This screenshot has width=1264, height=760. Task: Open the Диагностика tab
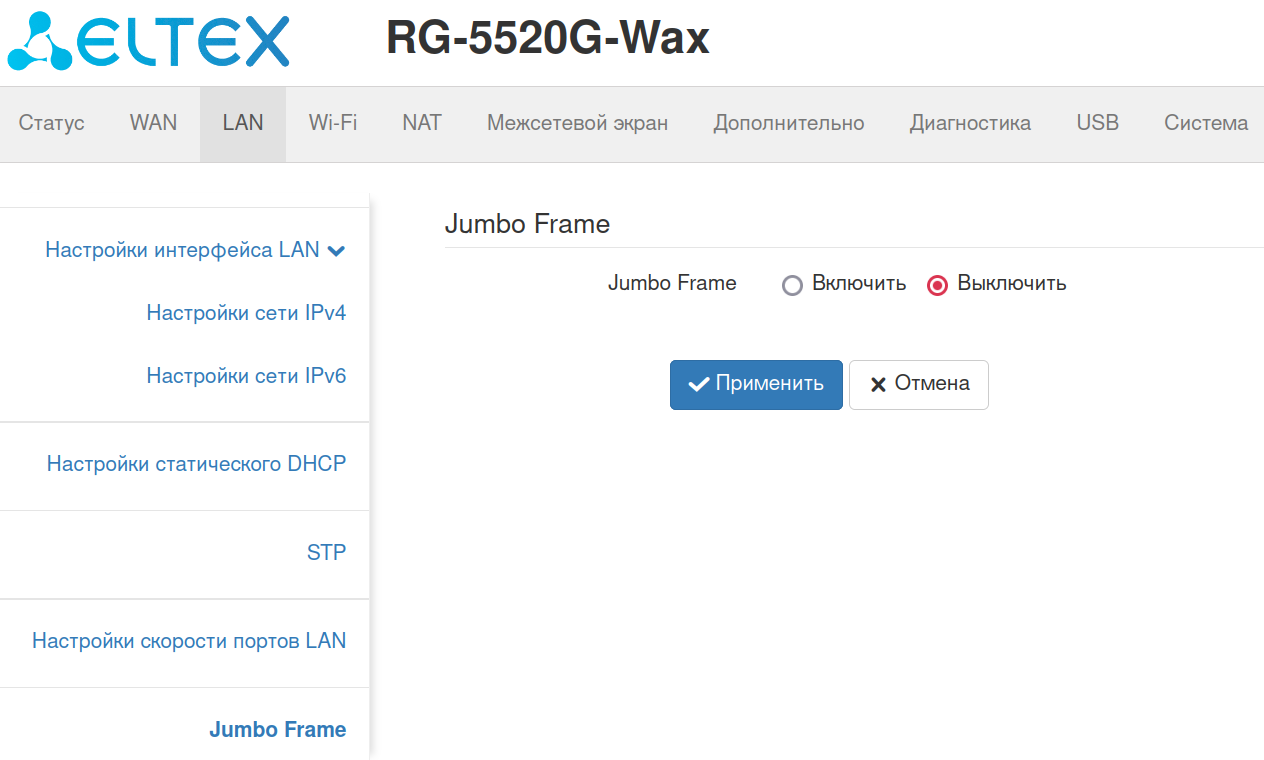click(970, 123)
